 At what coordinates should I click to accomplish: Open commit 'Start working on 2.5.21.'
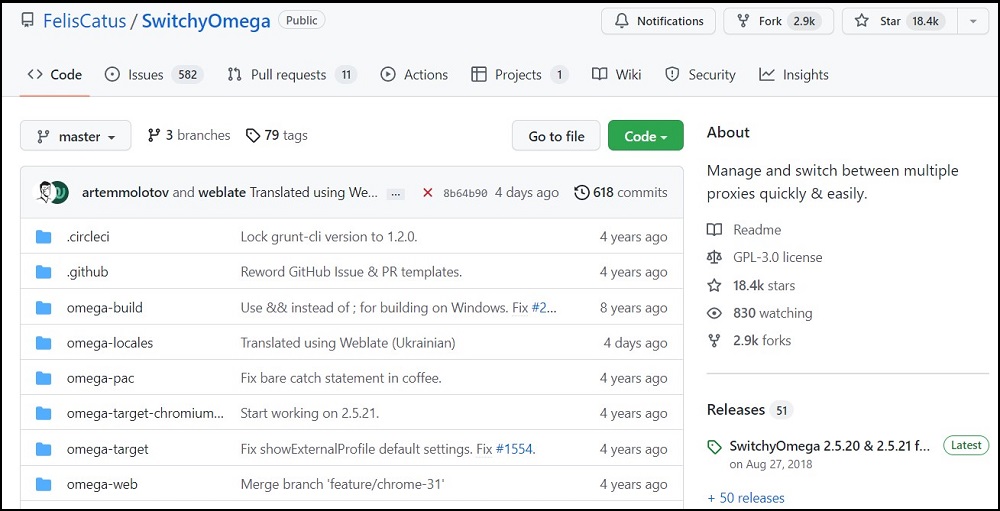[x=309, y=413]
